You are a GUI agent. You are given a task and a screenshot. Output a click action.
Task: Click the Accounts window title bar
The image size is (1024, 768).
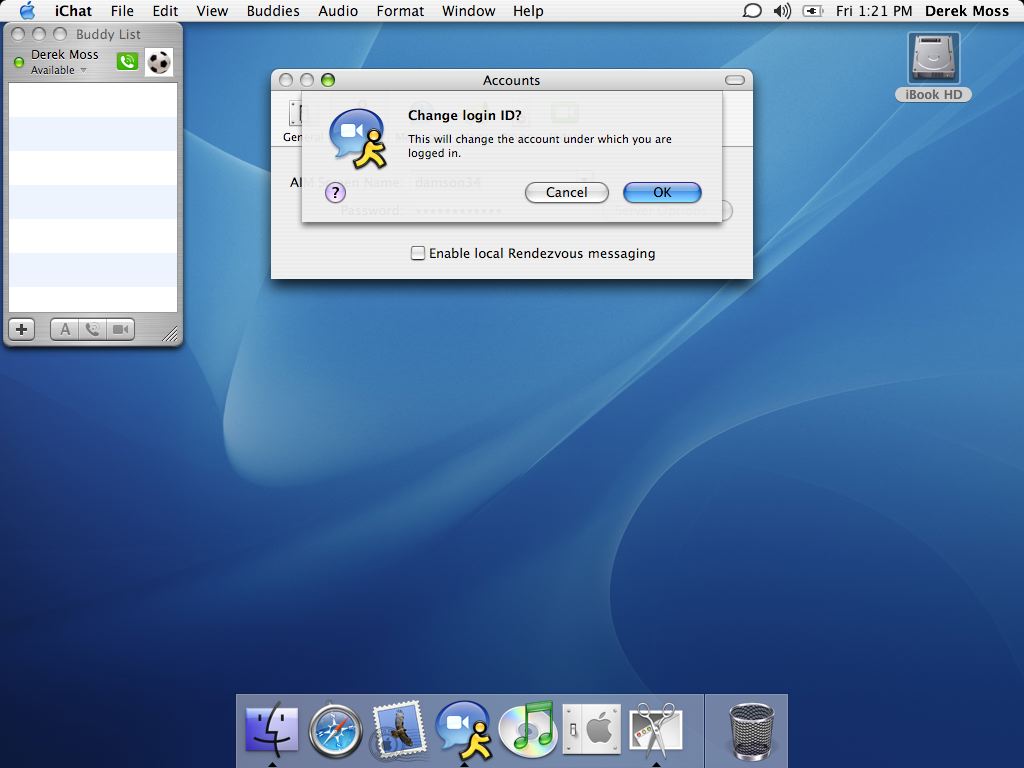[511, 80]
